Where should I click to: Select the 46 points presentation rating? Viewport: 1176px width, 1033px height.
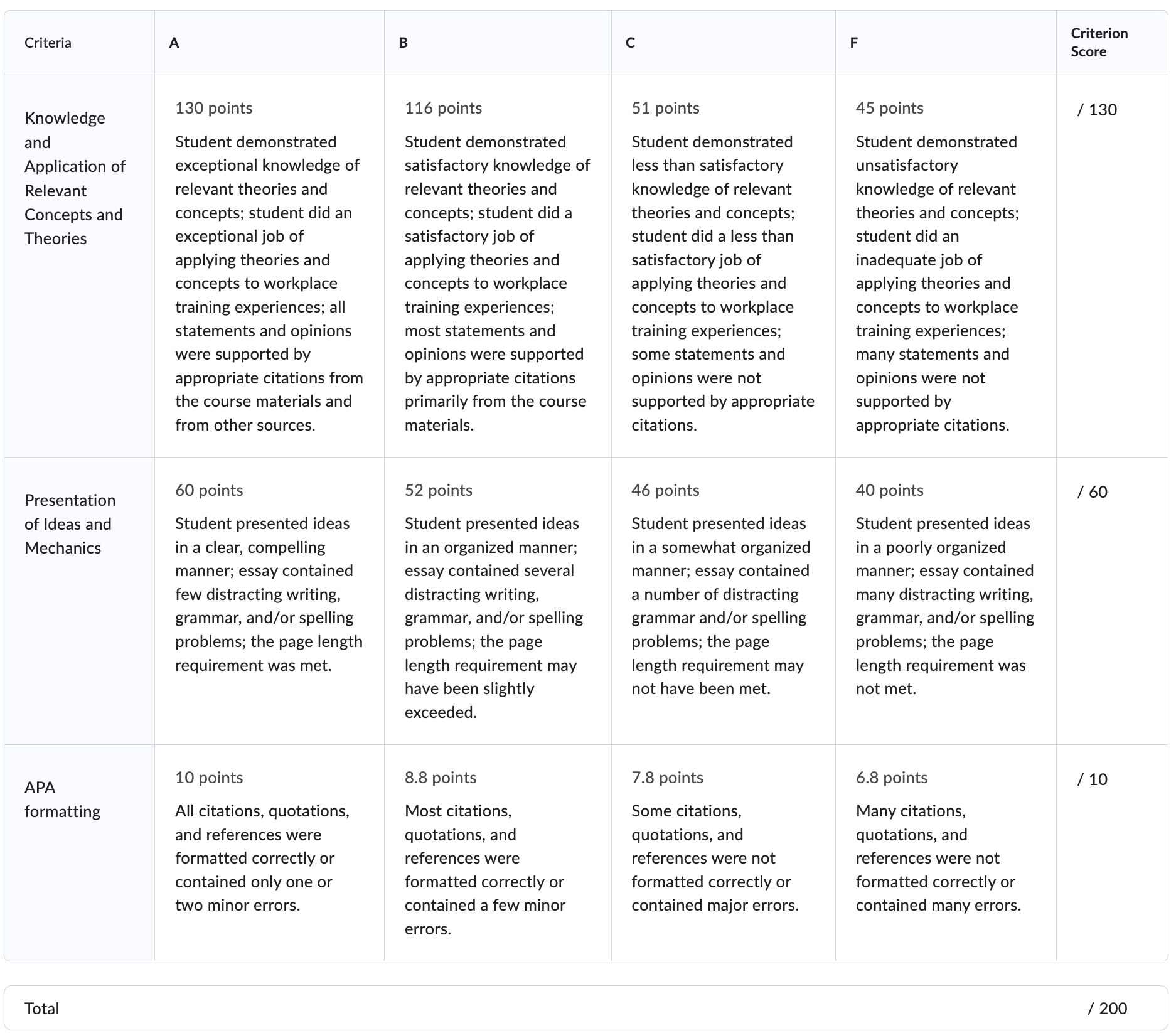click(x=723, y=601)
